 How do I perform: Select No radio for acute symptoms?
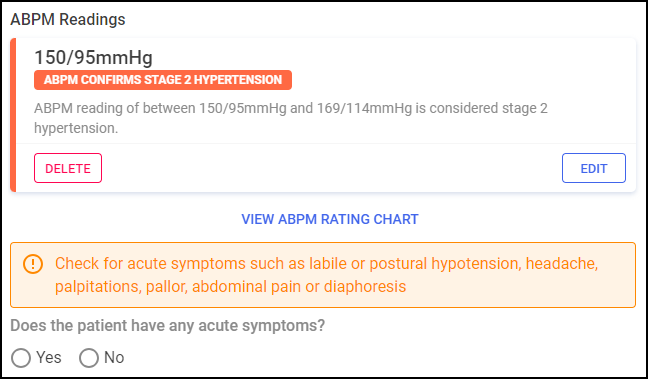click(x=89, y=358)
